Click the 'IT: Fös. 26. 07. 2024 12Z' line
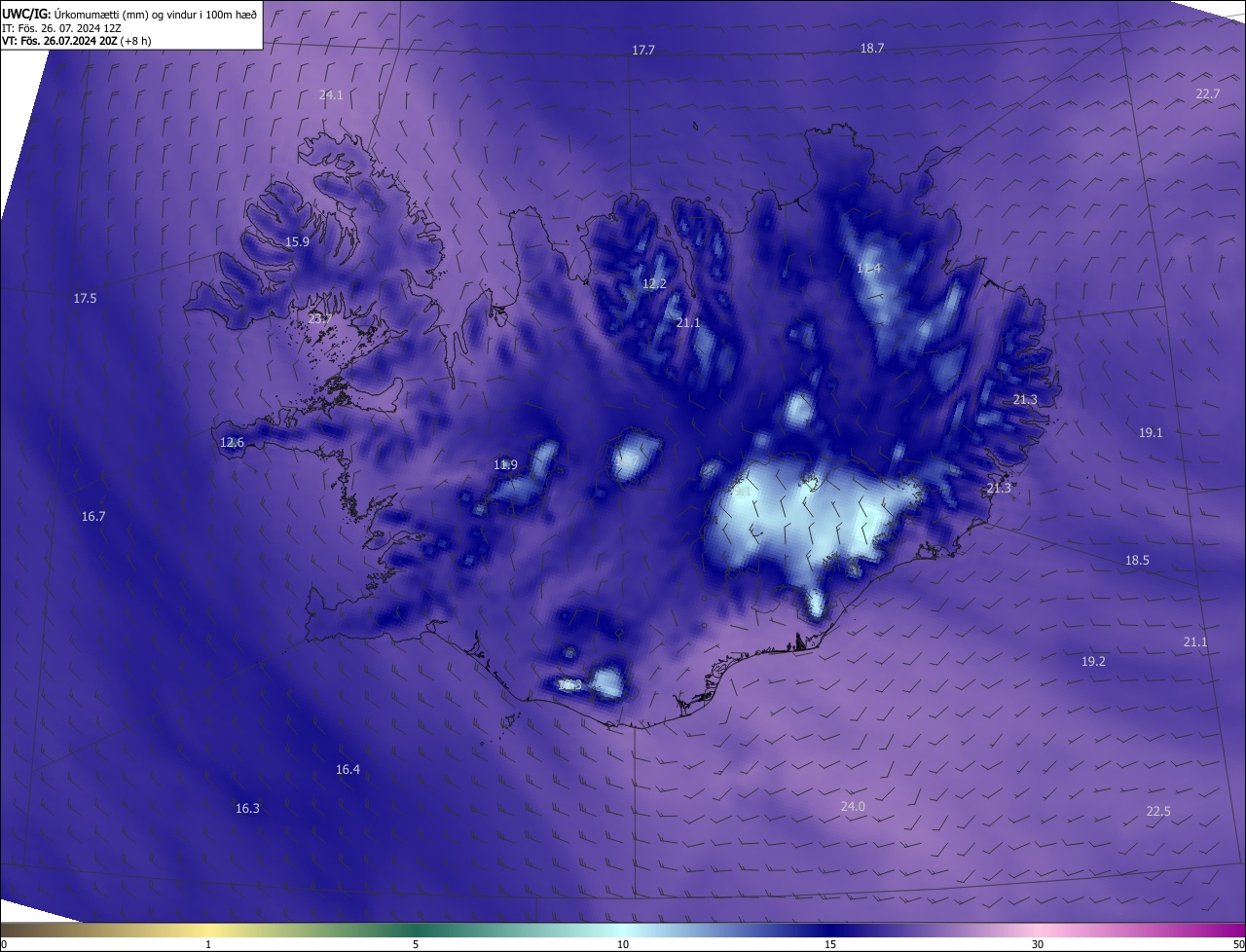Screen dimensions: 1246x952 [x=60, y=28]
